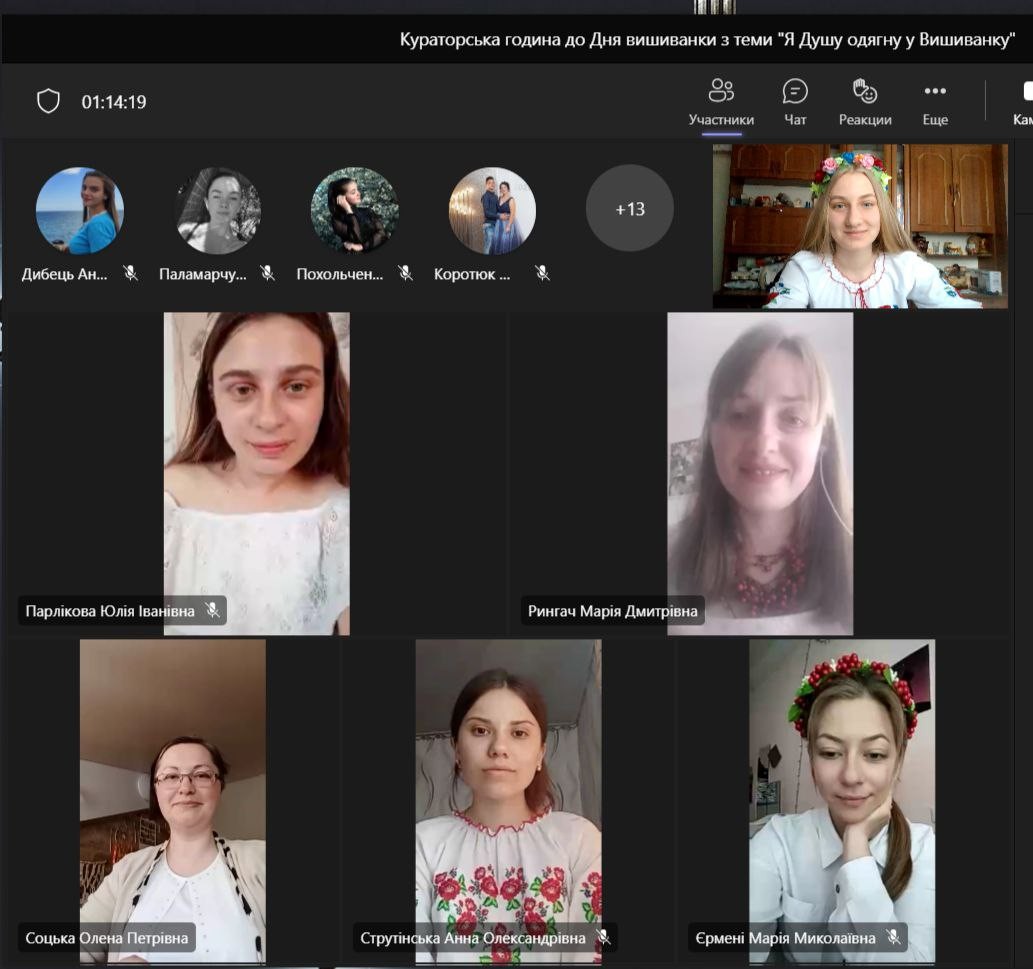Click the Струтінська Анна Олександрівна name label
This screenshot has width=1033, height=969.
tap(472, 937)
